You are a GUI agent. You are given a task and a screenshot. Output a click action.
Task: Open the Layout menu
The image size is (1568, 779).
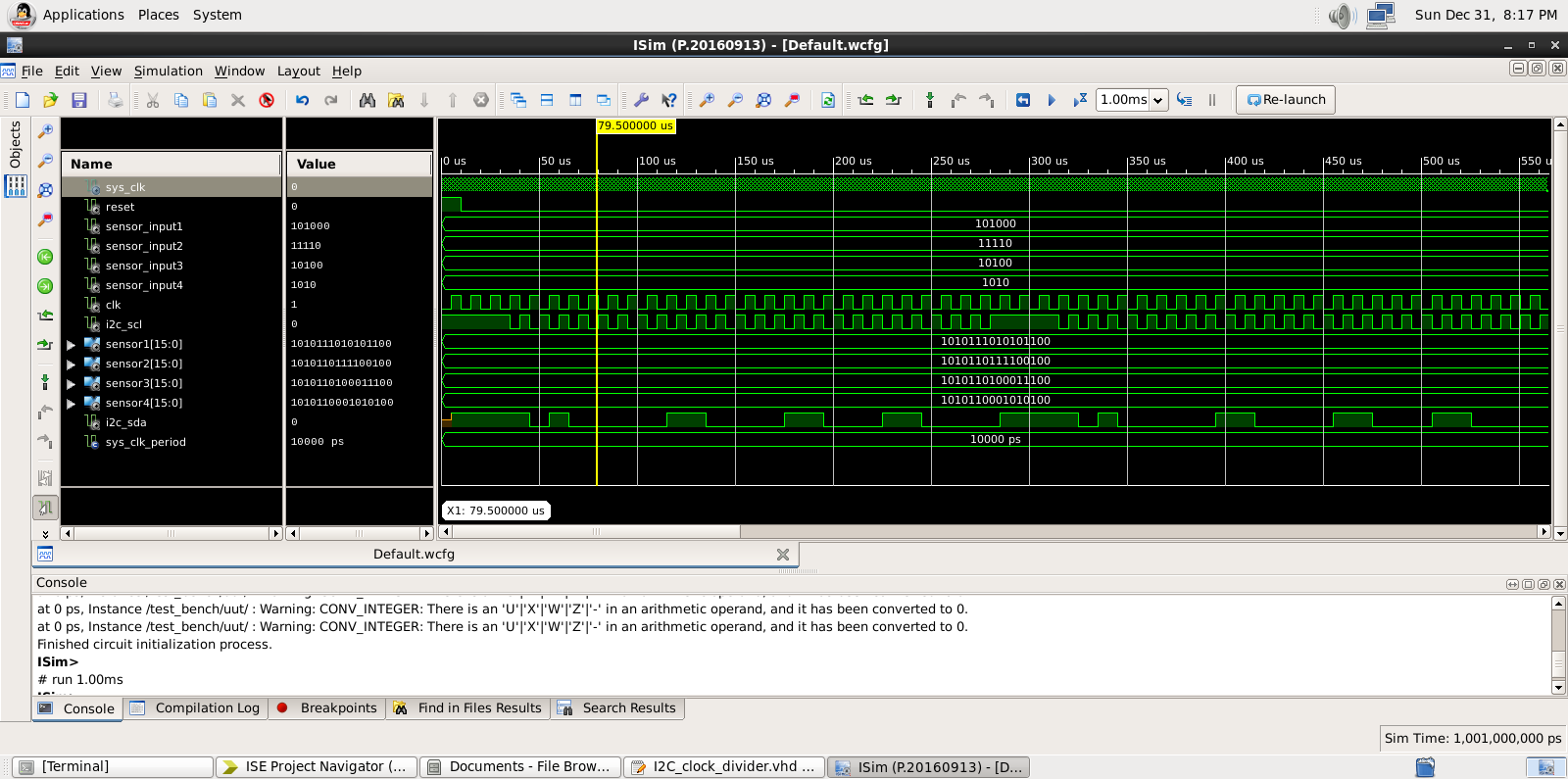click(299, 72)
